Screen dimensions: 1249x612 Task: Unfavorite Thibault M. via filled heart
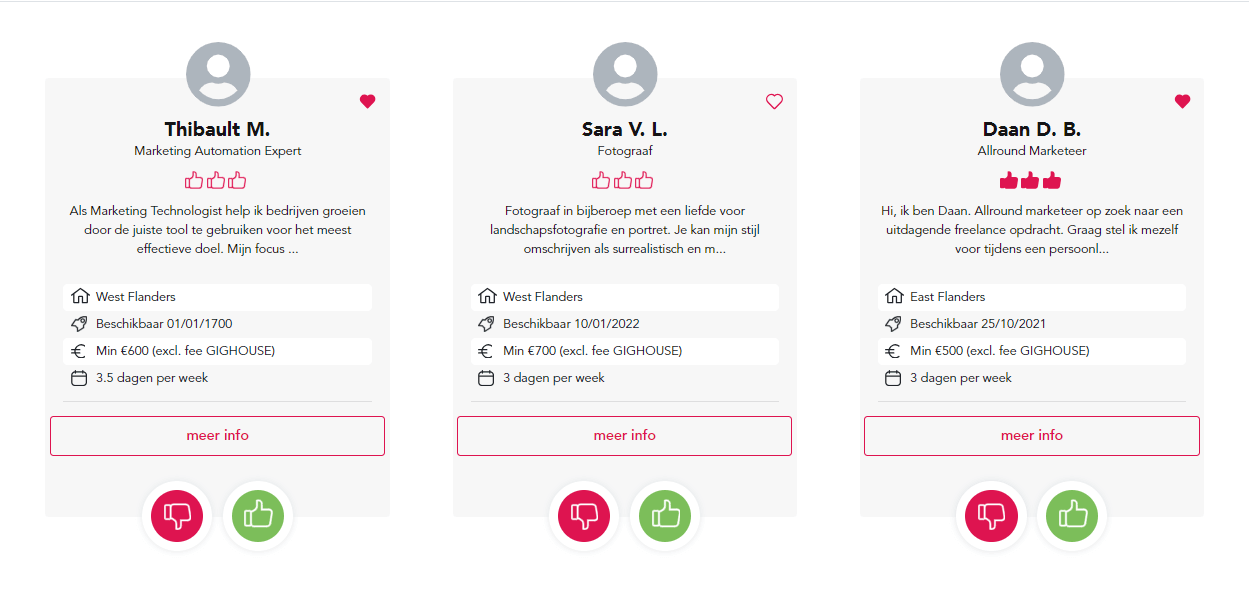pyautogui.click(x=367, y=101)
